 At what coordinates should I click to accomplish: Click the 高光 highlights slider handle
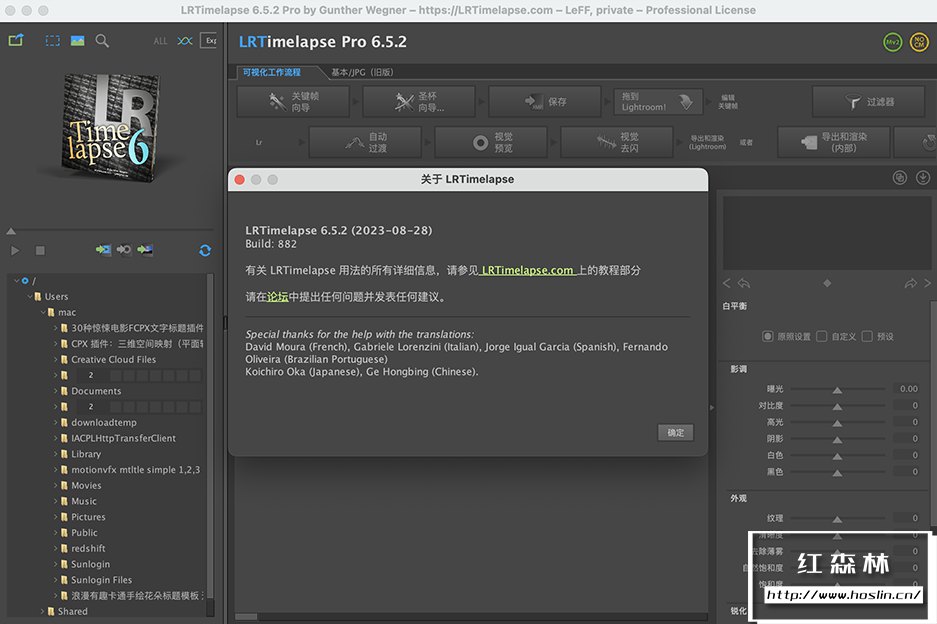click(837, 423)
